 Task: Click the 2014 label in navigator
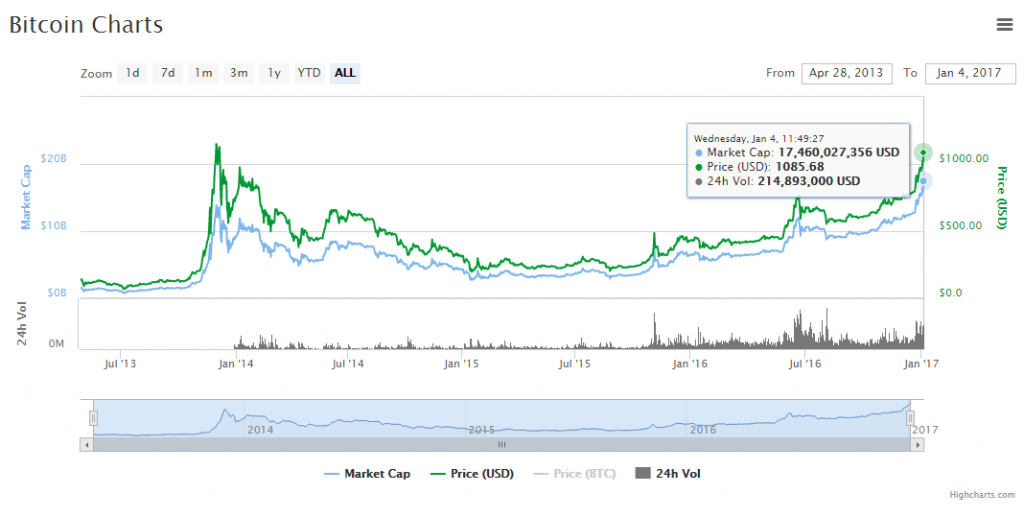click(x=260, y=430)
